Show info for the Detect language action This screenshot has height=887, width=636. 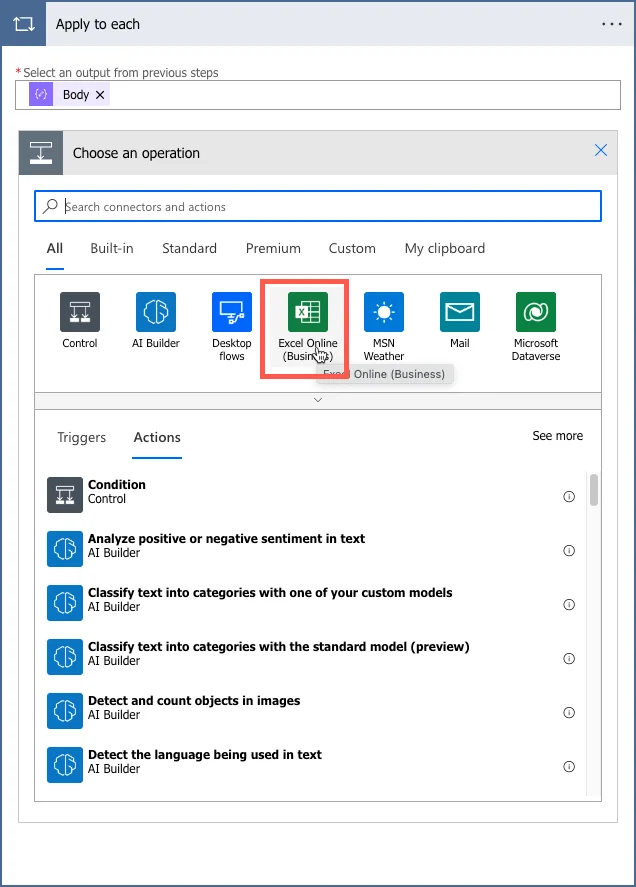pos(569,767)
